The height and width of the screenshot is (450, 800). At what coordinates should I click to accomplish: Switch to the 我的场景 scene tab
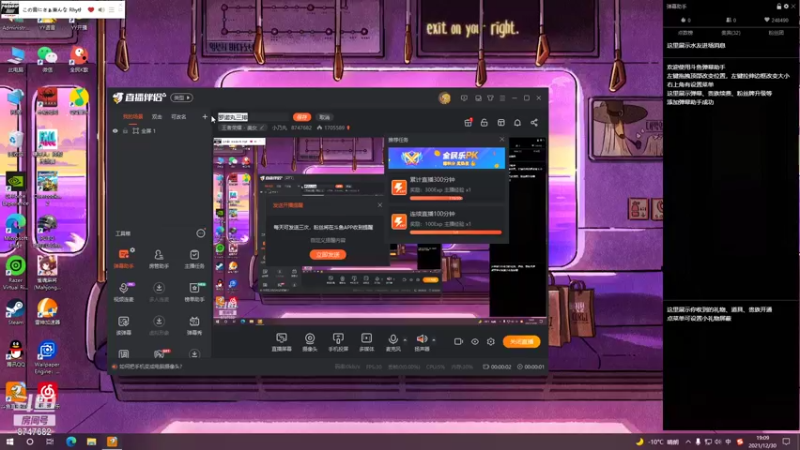click(x=133, y=117)
